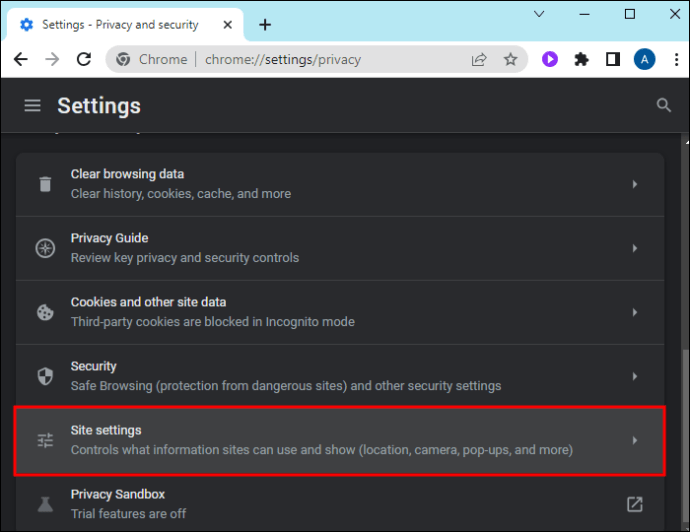Expand the Clear browsing data row arrow

pos(634,184)
